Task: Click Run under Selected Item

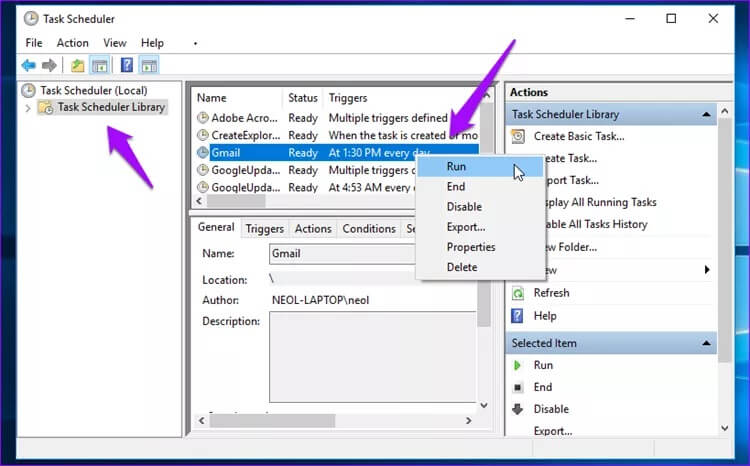Action: (543, 365)
